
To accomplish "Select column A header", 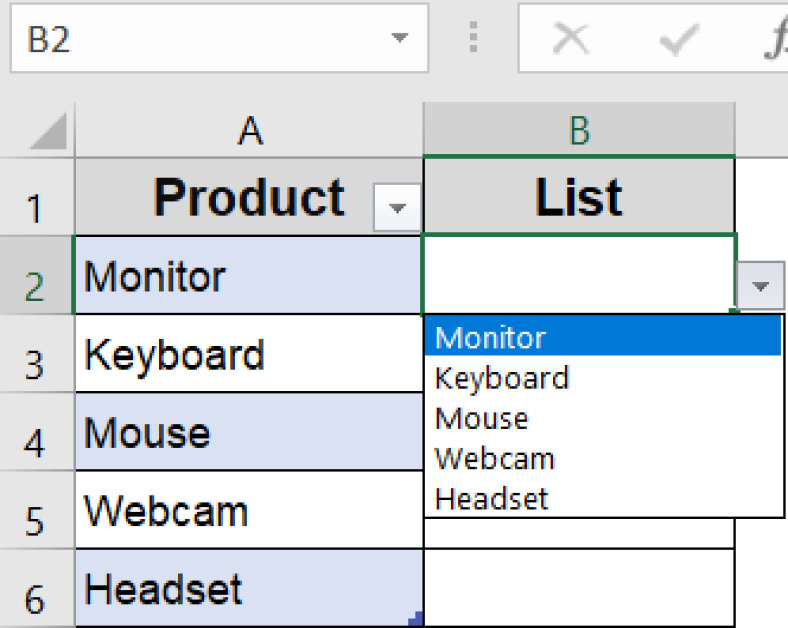I will coord(249,130).
